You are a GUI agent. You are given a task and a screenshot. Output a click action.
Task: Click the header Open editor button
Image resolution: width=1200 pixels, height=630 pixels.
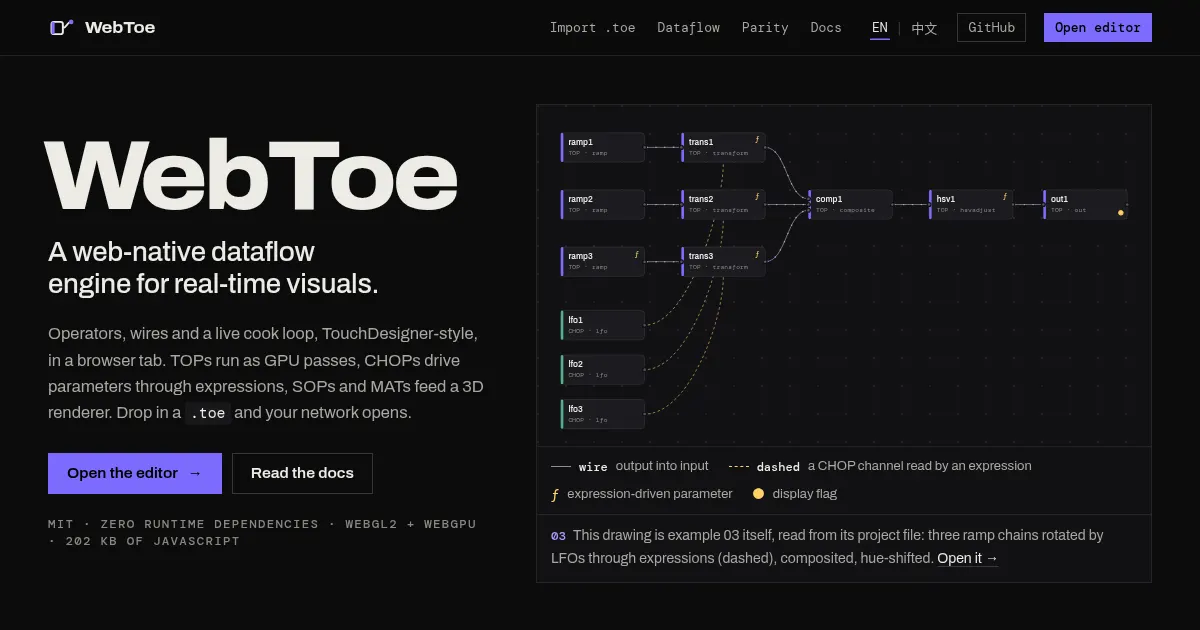[1098, 28]
